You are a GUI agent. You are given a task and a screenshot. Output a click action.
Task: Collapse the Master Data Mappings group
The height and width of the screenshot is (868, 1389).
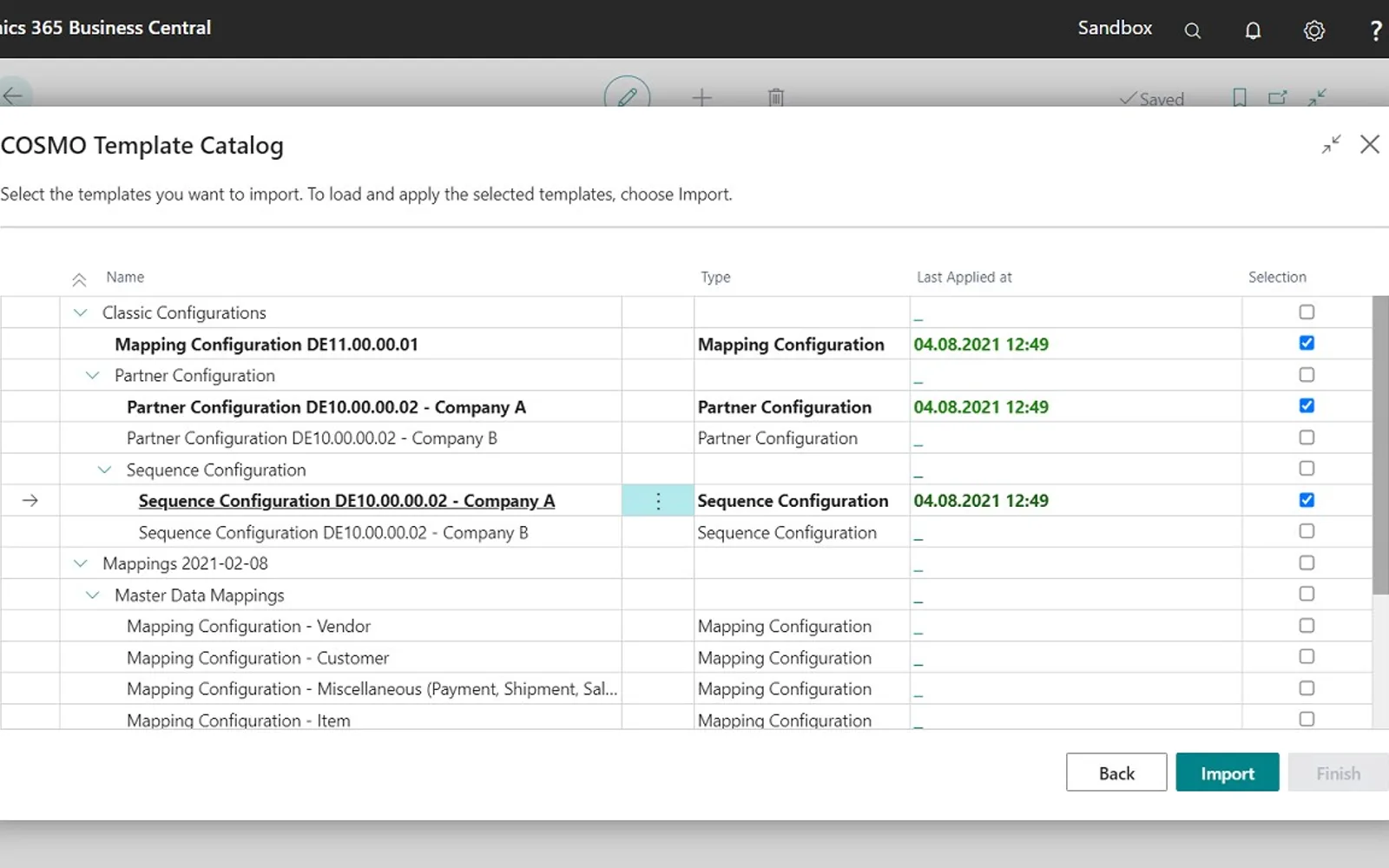[x=93, y=595]
